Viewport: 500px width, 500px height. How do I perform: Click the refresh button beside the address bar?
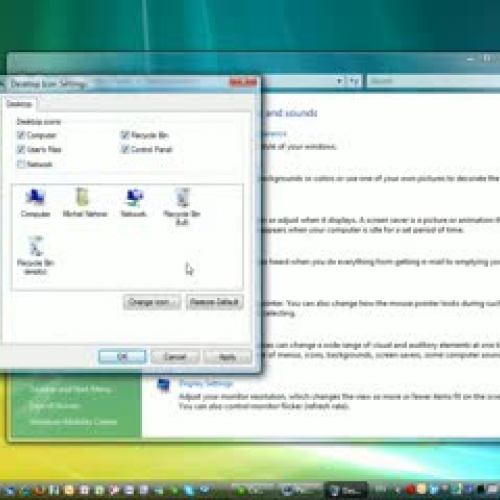354,81
